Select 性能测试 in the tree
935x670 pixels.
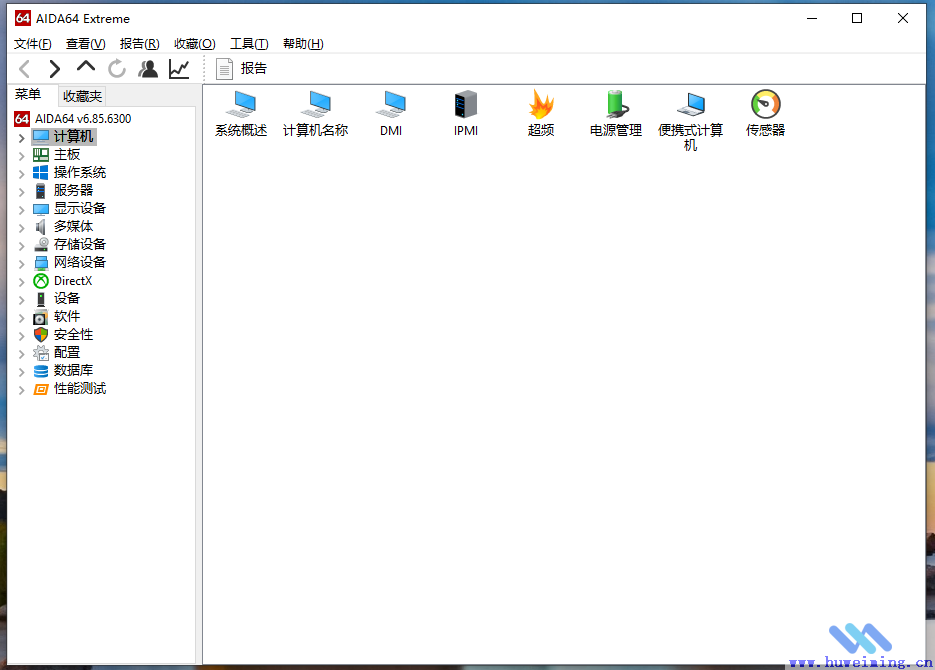70,389
